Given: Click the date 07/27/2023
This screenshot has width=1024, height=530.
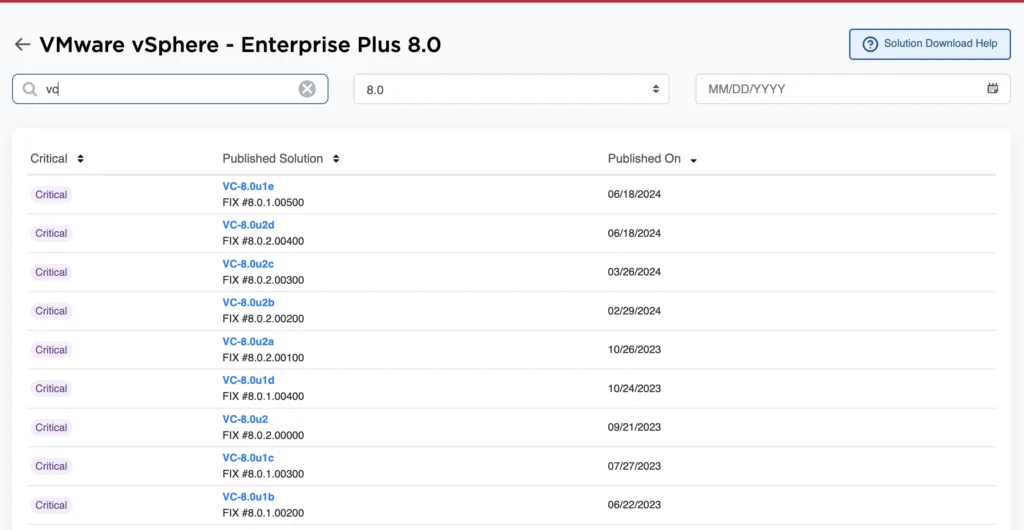Looking at the screenshot, I should 634,466.
